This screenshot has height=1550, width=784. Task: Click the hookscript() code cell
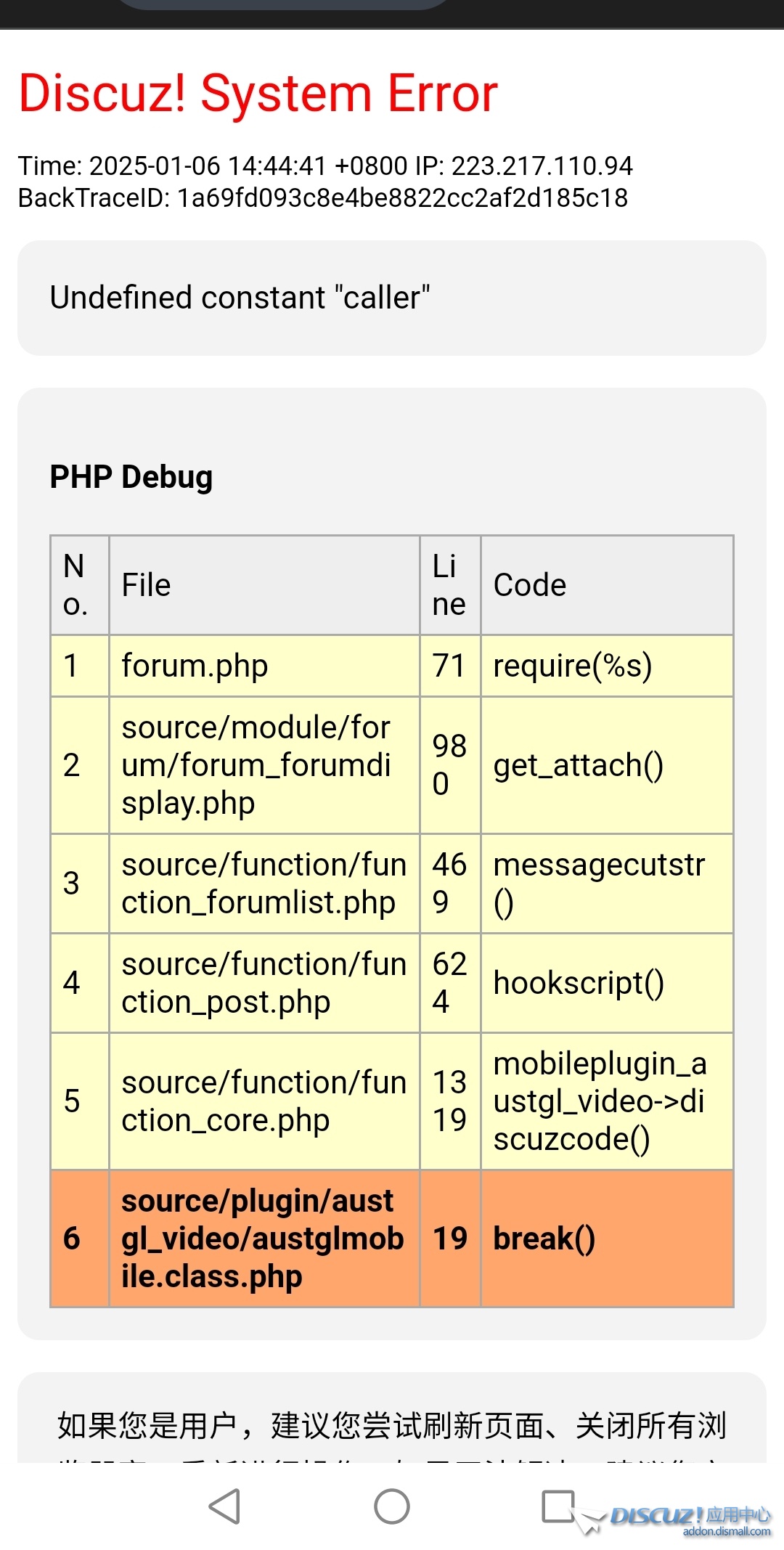pyautogui.click(x=579, y=983)
